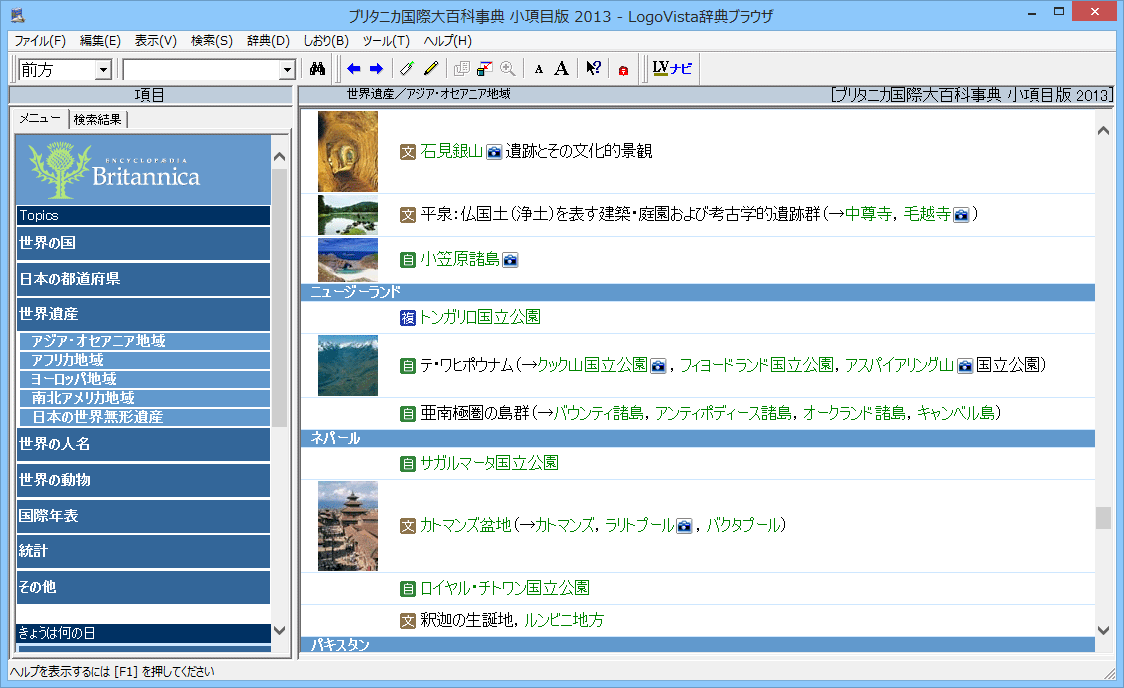Go back with the blue left arrow
This screenshot has width=1124, height=688.
pos(354,69)
